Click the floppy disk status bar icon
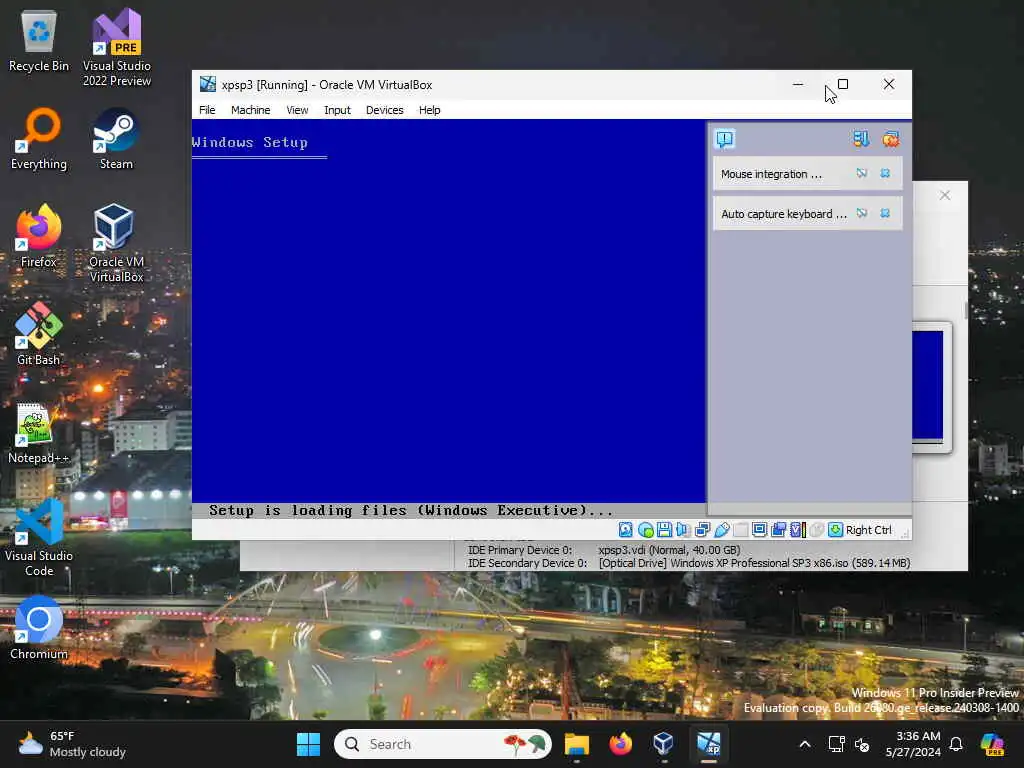Screen dimensions: 1024x768 (x=664, y=530)
